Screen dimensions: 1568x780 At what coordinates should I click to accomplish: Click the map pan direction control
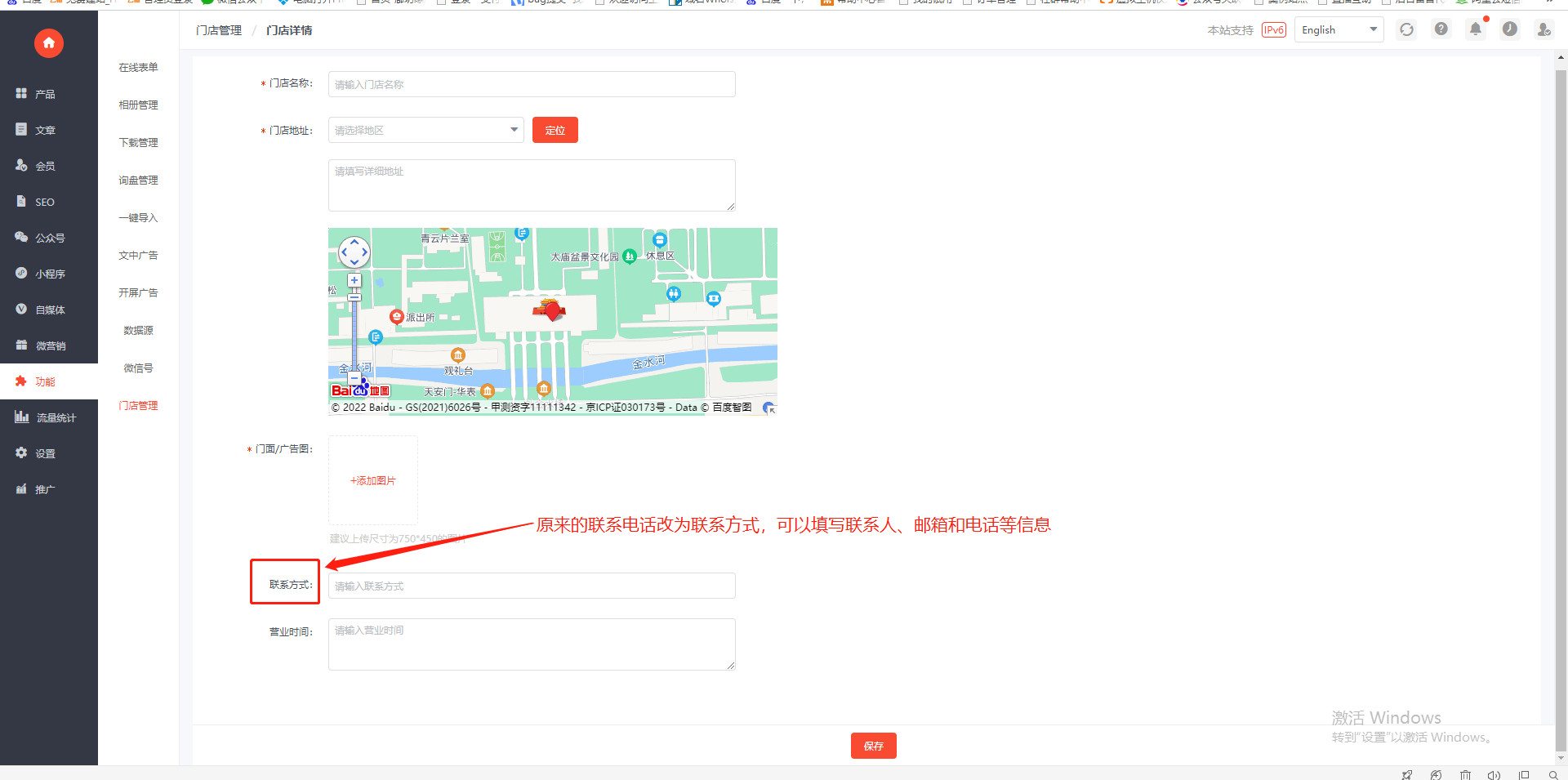(x=354, y=252)
